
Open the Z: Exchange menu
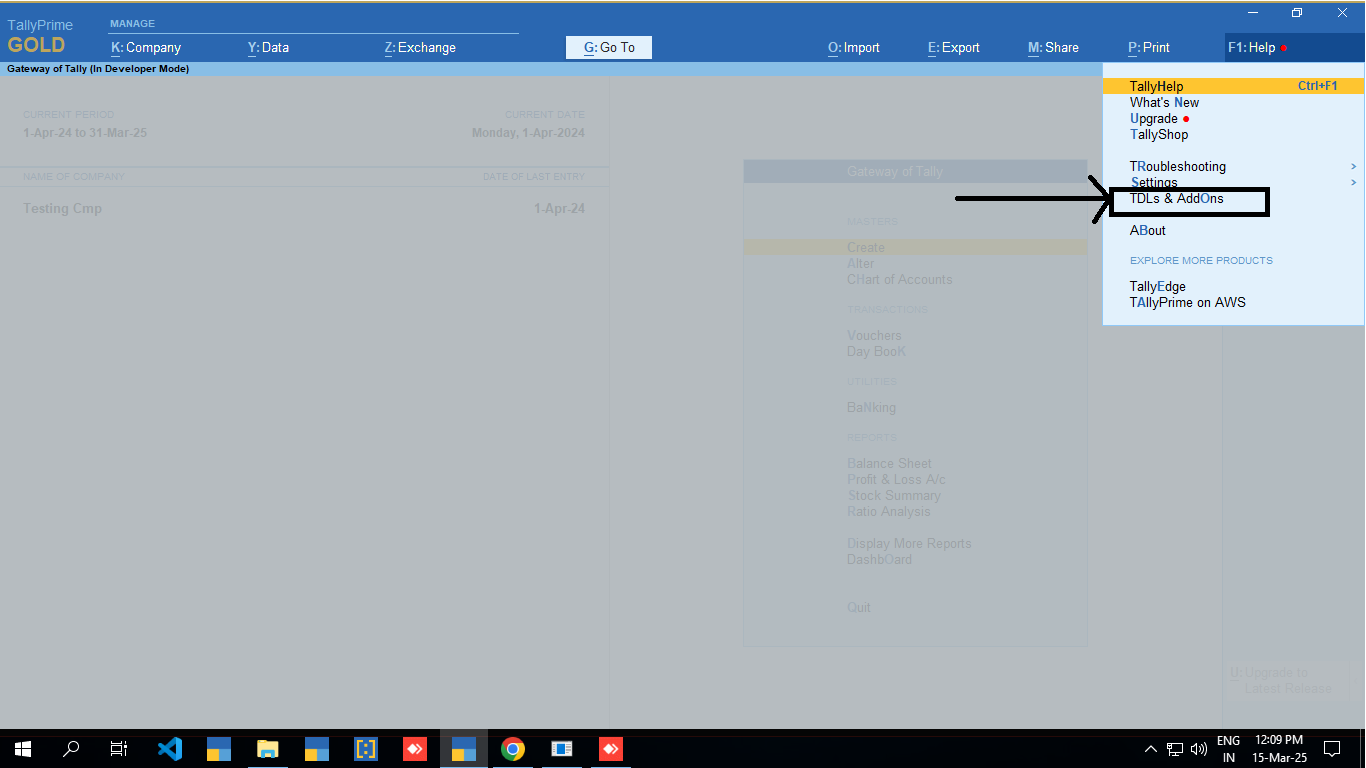420,47
